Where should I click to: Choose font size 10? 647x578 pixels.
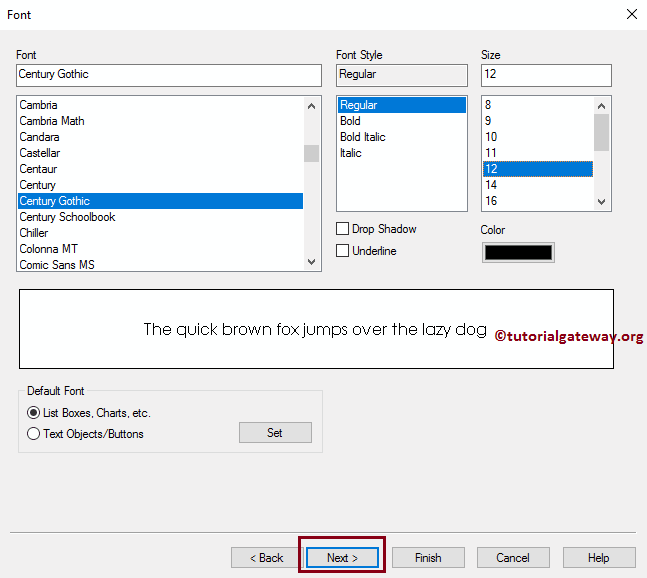tap(538, 137)
